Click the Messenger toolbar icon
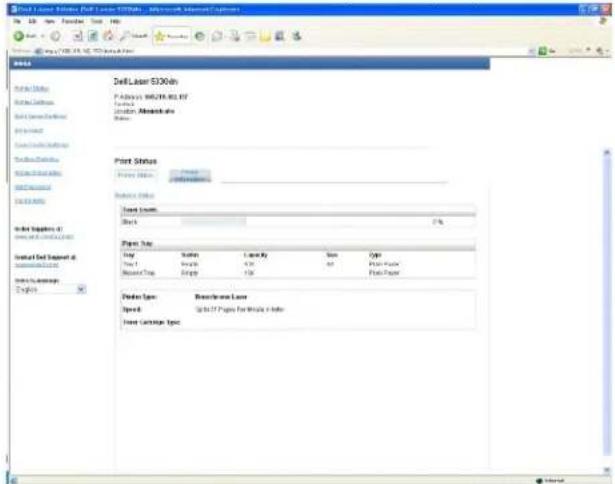This screenshot has width=615, height=484. click(x=297, y=36)
